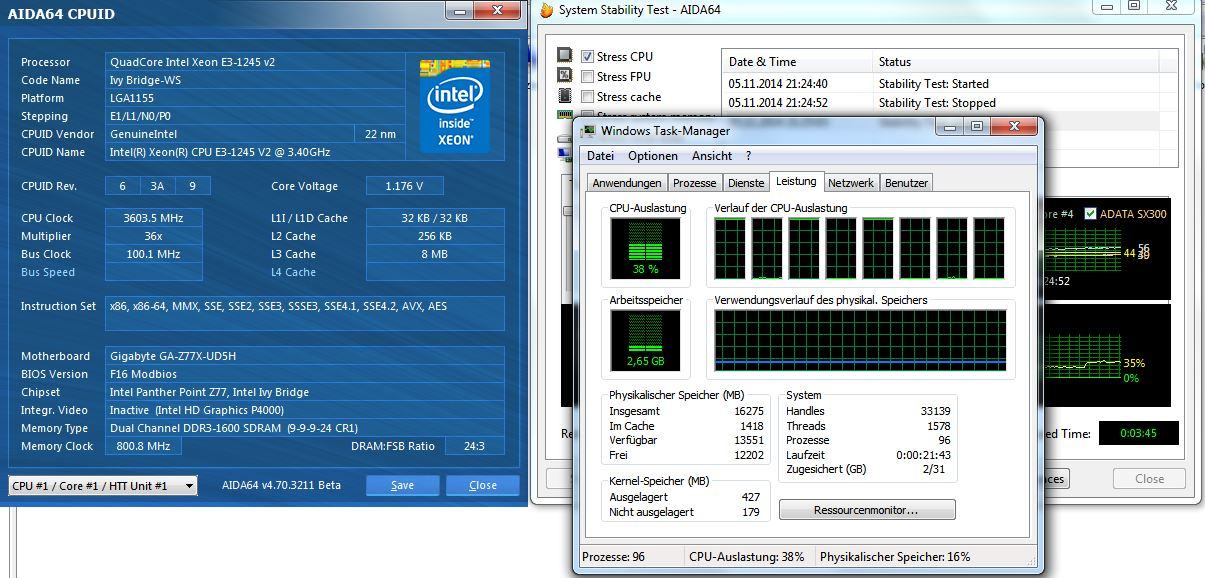
Task: Click the Bus Clock value '100.1 MHz'
Action: (x=154, y=254)
